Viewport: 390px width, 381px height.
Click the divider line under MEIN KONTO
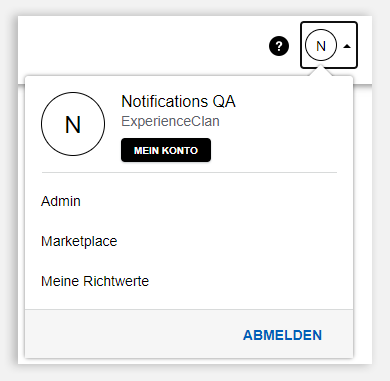point(189,173)
